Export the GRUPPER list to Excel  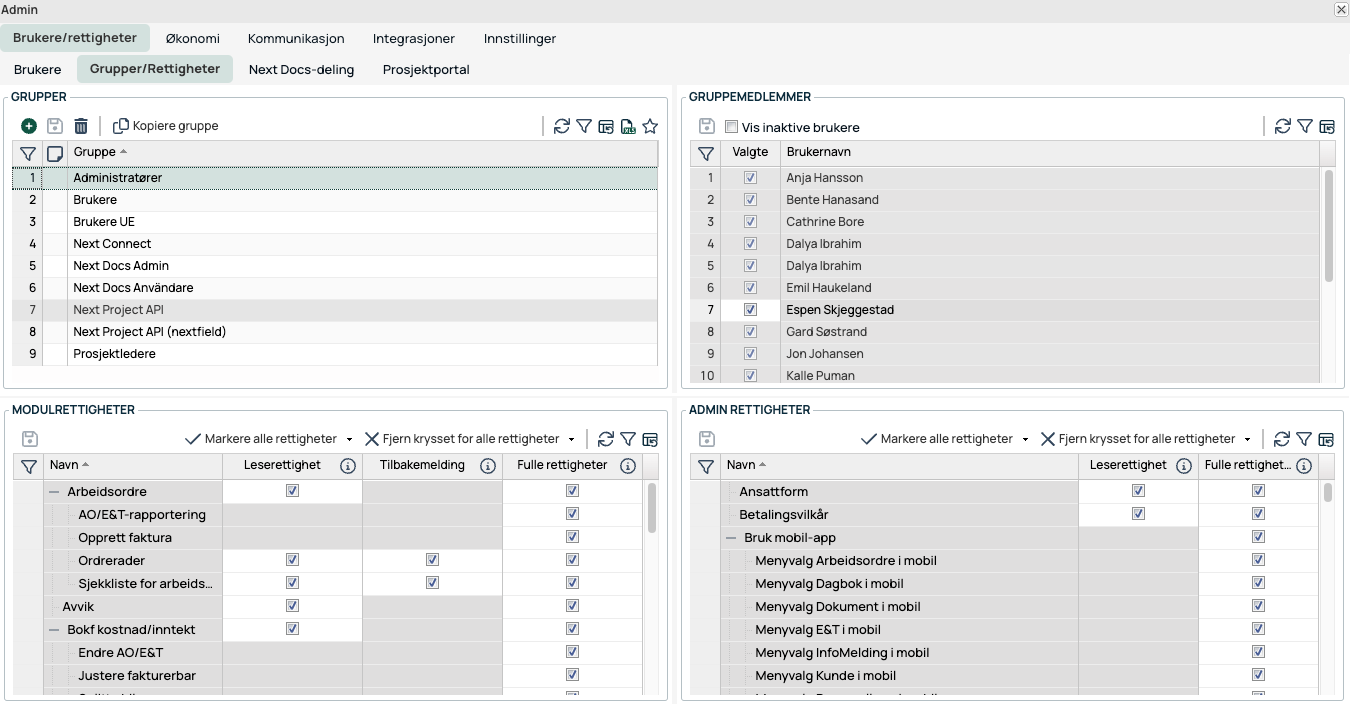click(628, 126)
